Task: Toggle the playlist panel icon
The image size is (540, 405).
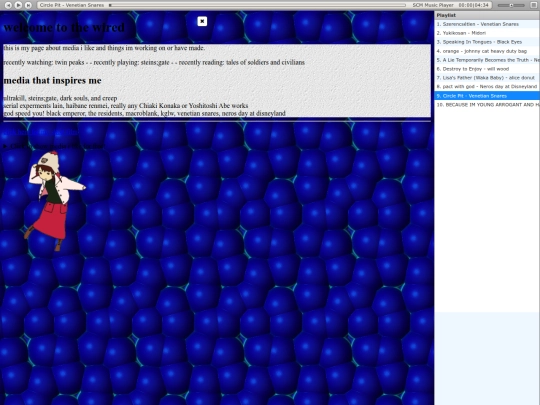Action: [534, 5]
